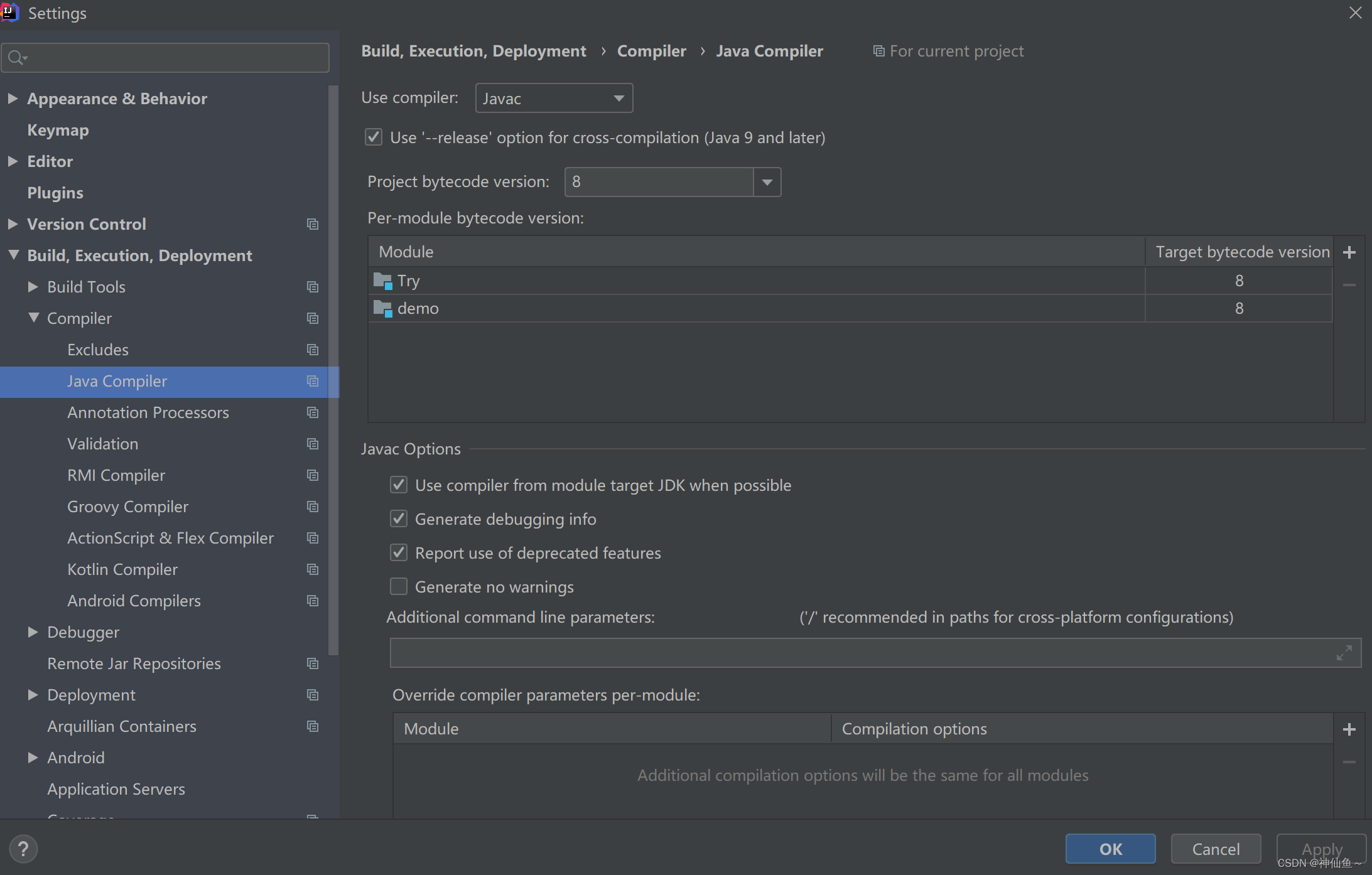This screenshot has height=875, width=1372.
Task: Click the Try module folder icon
Action: coord(382,281)
